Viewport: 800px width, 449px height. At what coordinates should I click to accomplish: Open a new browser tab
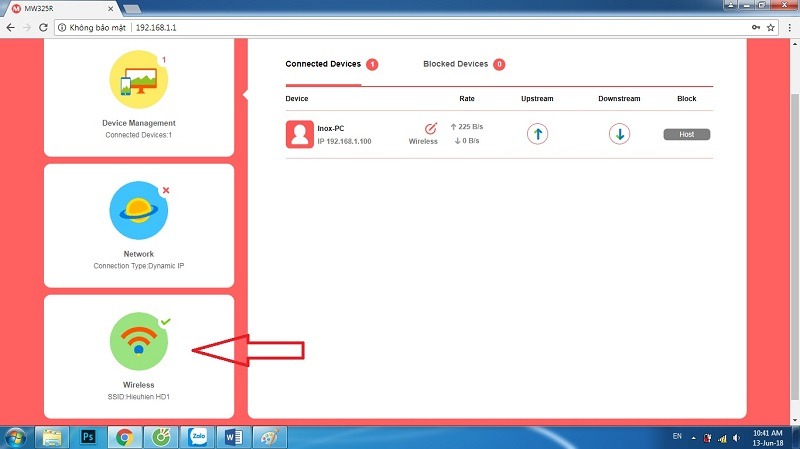coord(132,9)
